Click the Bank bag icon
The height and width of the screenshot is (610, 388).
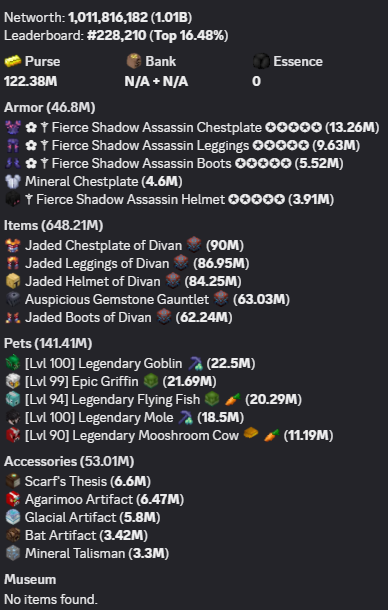134,61
